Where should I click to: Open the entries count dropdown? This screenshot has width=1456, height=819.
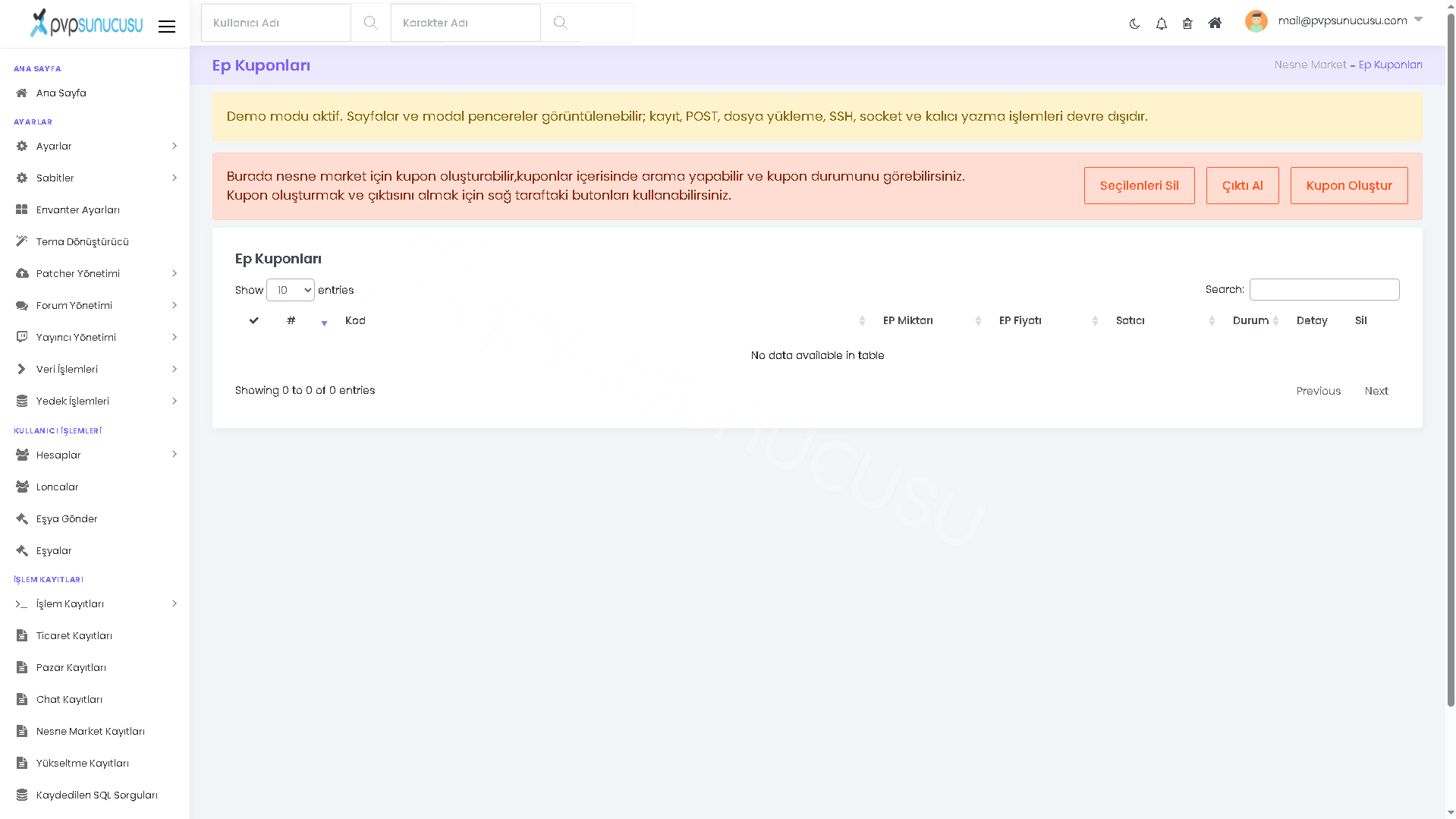point(290,290)
